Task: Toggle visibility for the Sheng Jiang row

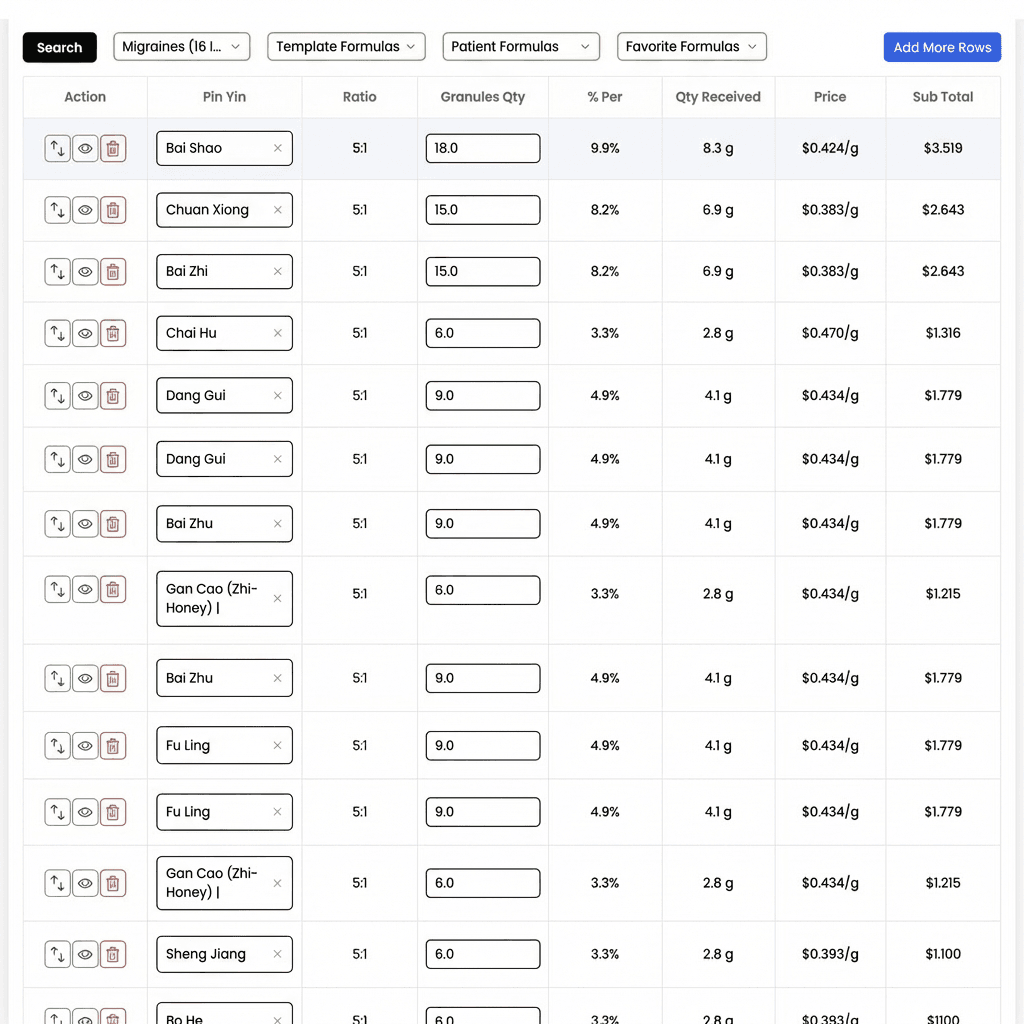Action: (85, 954)
